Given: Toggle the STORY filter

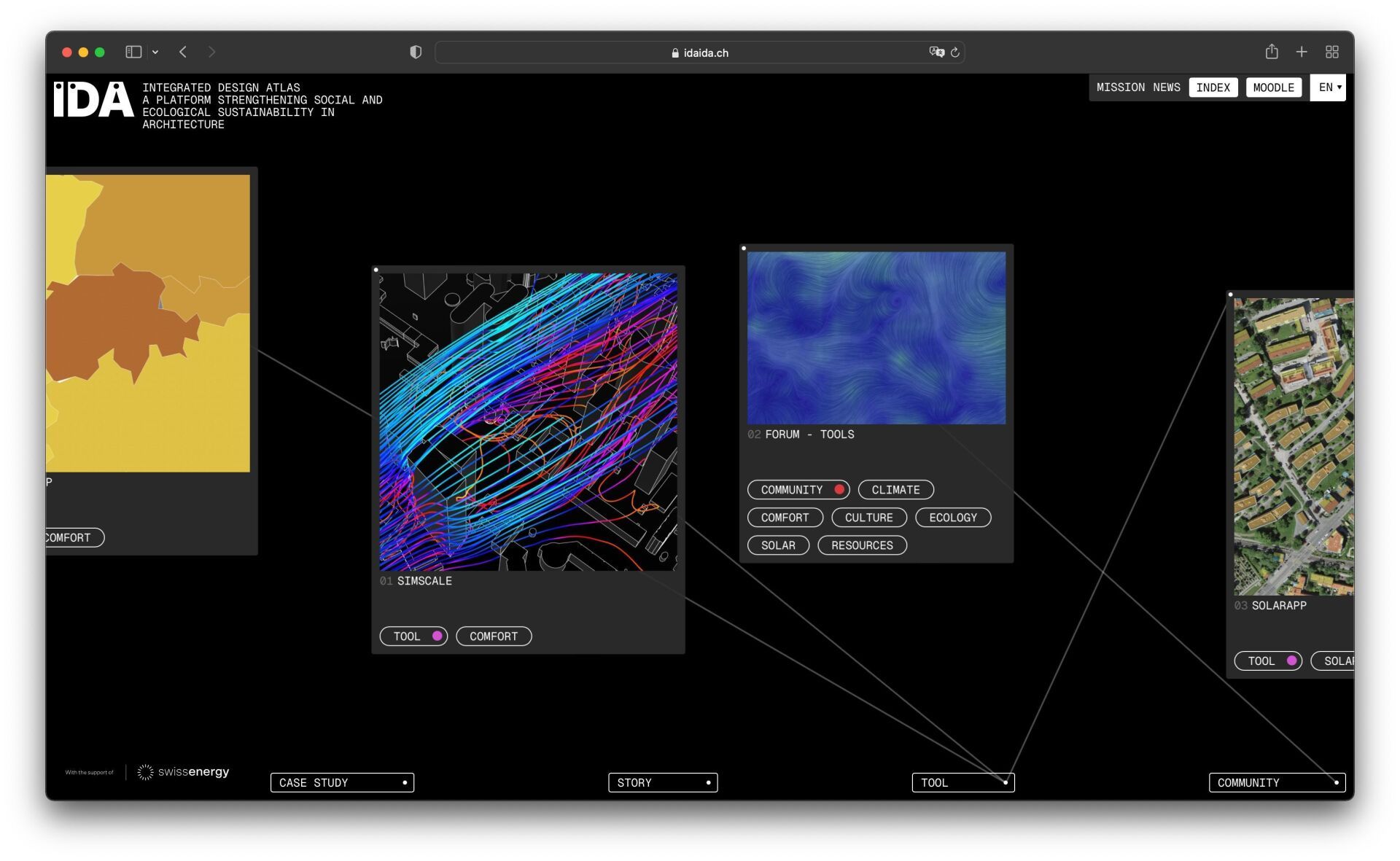Looking at the screenshot, I should (x=663, y=782).
